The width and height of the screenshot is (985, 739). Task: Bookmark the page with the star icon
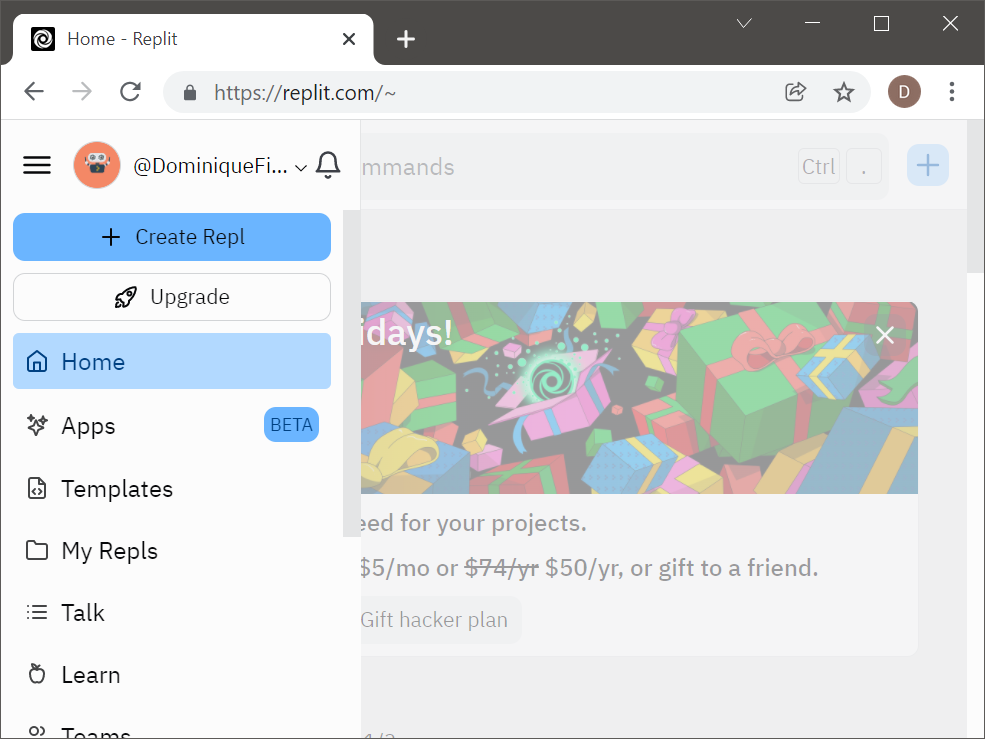click(x=844, y=92)
